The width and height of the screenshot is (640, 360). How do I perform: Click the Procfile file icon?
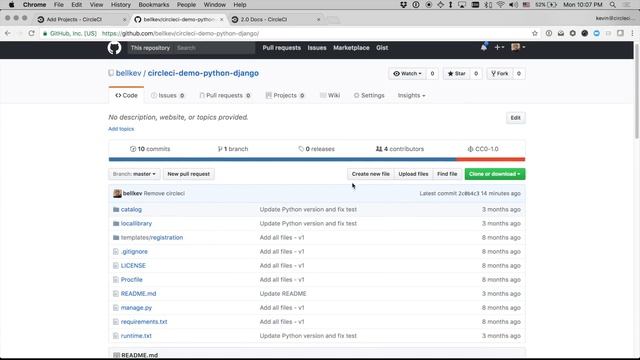coord(116,280)
